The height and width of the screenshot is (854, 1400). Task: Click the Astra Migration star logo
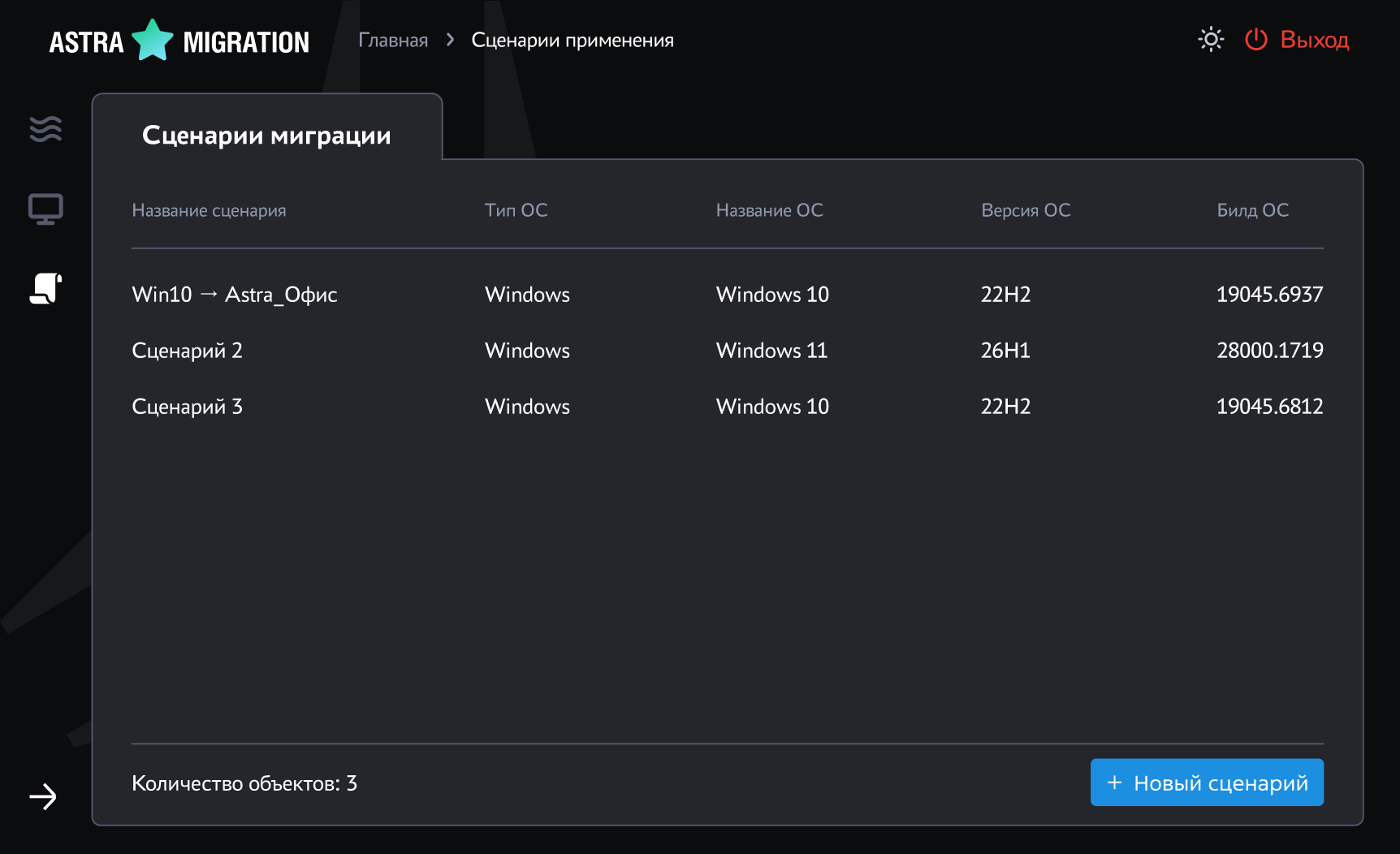tap(153, 41)
